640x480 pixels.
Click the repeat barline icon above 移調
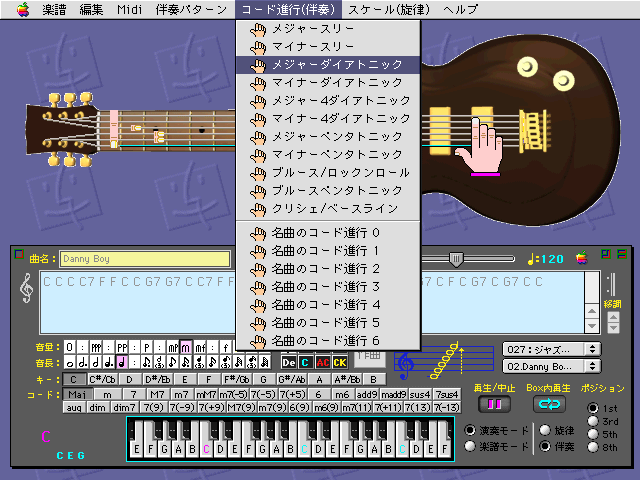[611, 284]
